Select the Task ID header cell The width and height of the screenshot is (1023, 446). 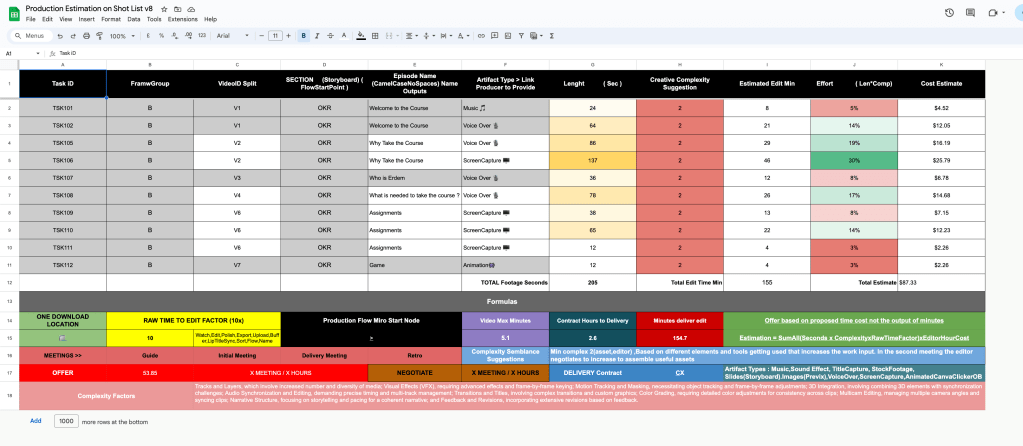click(x=63, y=83)
